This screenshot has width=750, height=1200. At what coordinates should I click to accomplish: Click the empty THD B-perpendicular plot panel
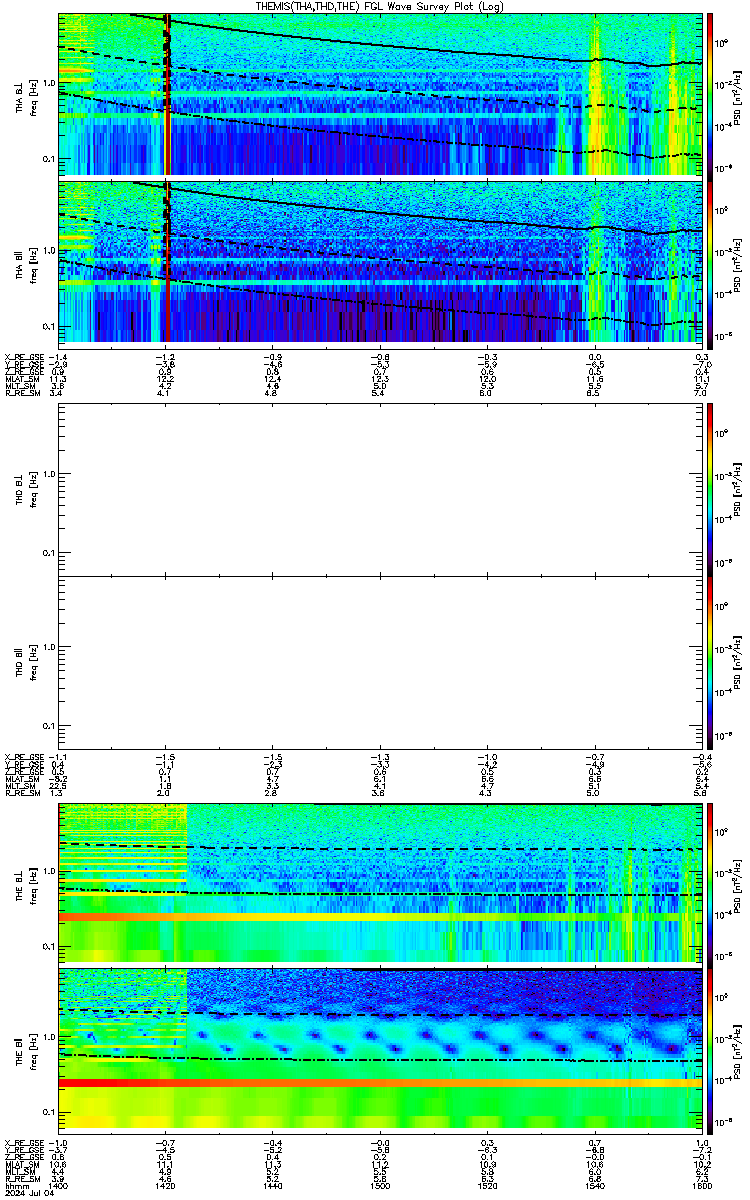click(380, 490)
